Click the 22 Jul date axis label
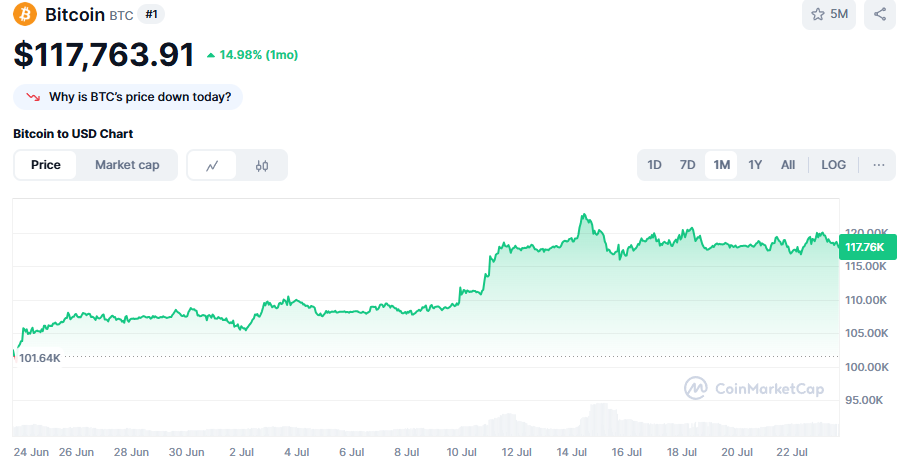 coord(792,452)
